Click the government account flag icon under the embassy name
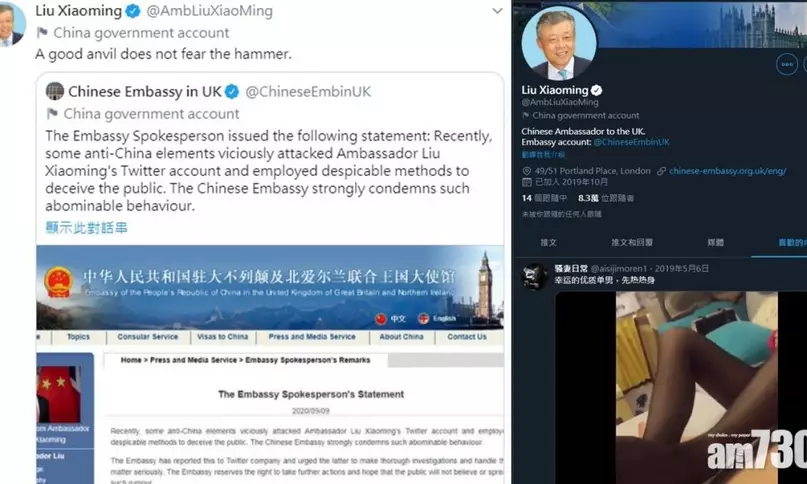Viewport: 807px width, 484px height. (52, 113)
